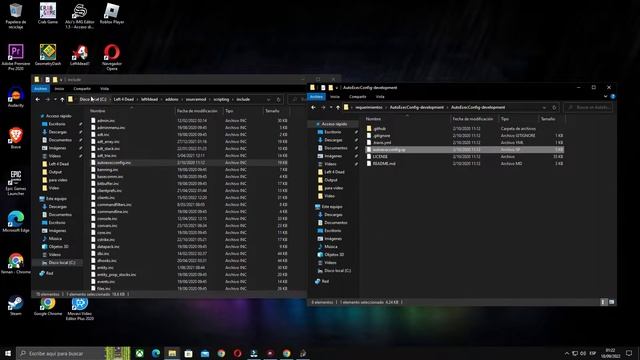This screenshot has width=640, height=360.
Task: Open Compartir tab in AutoExecConfig-development window
Action: pos(358,97)
